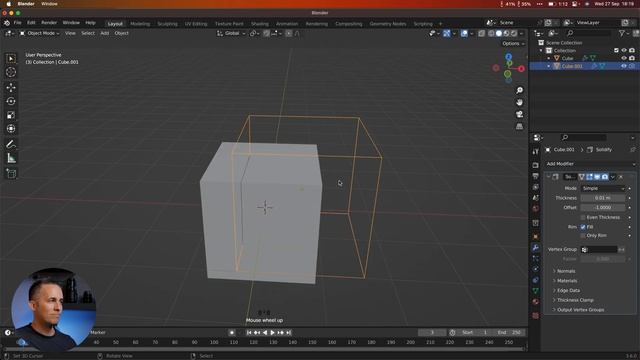Select the Measure ruler tool
Screen dimensions: 640x360
(11, 158)
